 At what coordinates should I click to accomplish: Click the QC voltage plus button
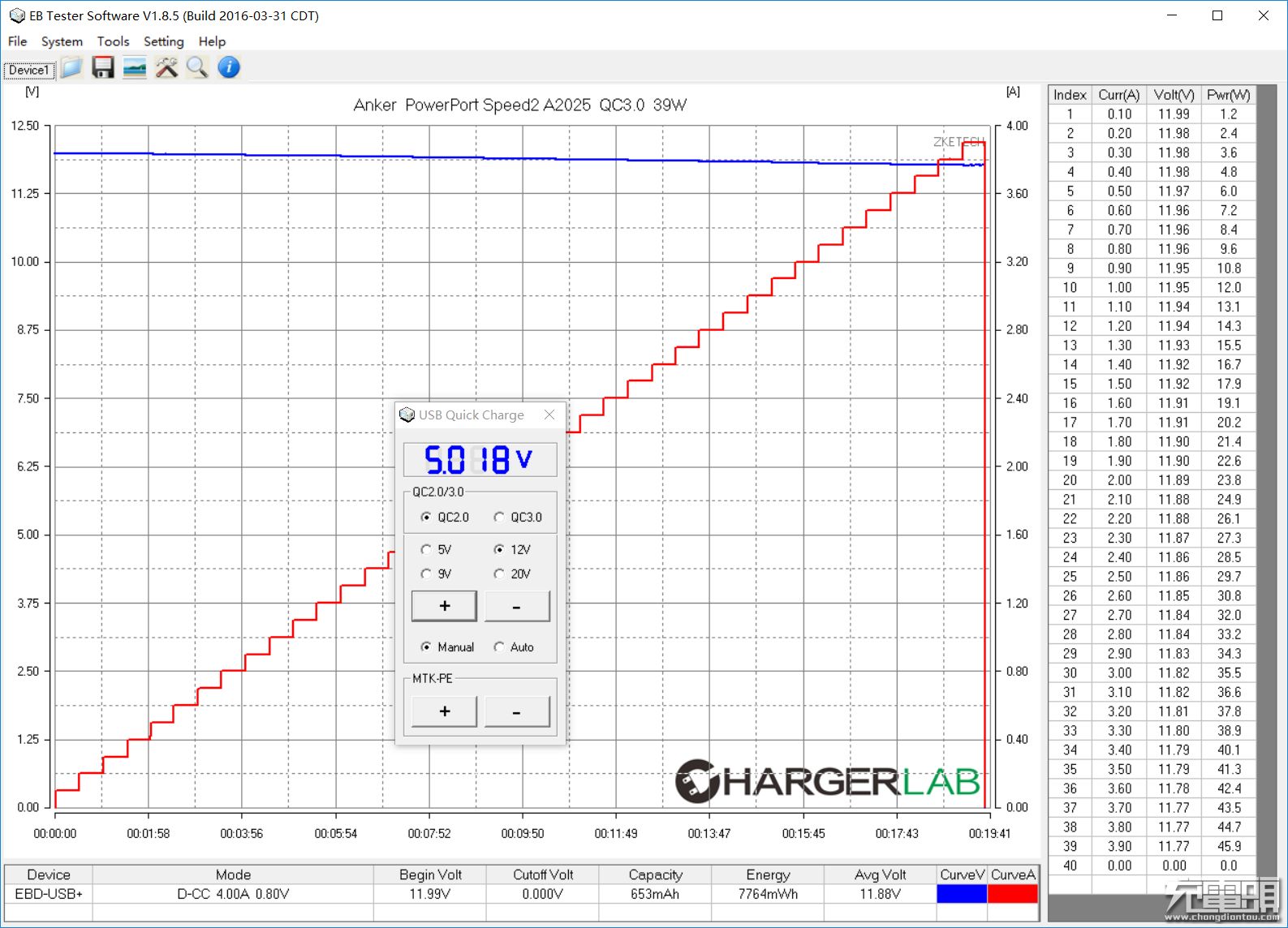coord(444,606)
